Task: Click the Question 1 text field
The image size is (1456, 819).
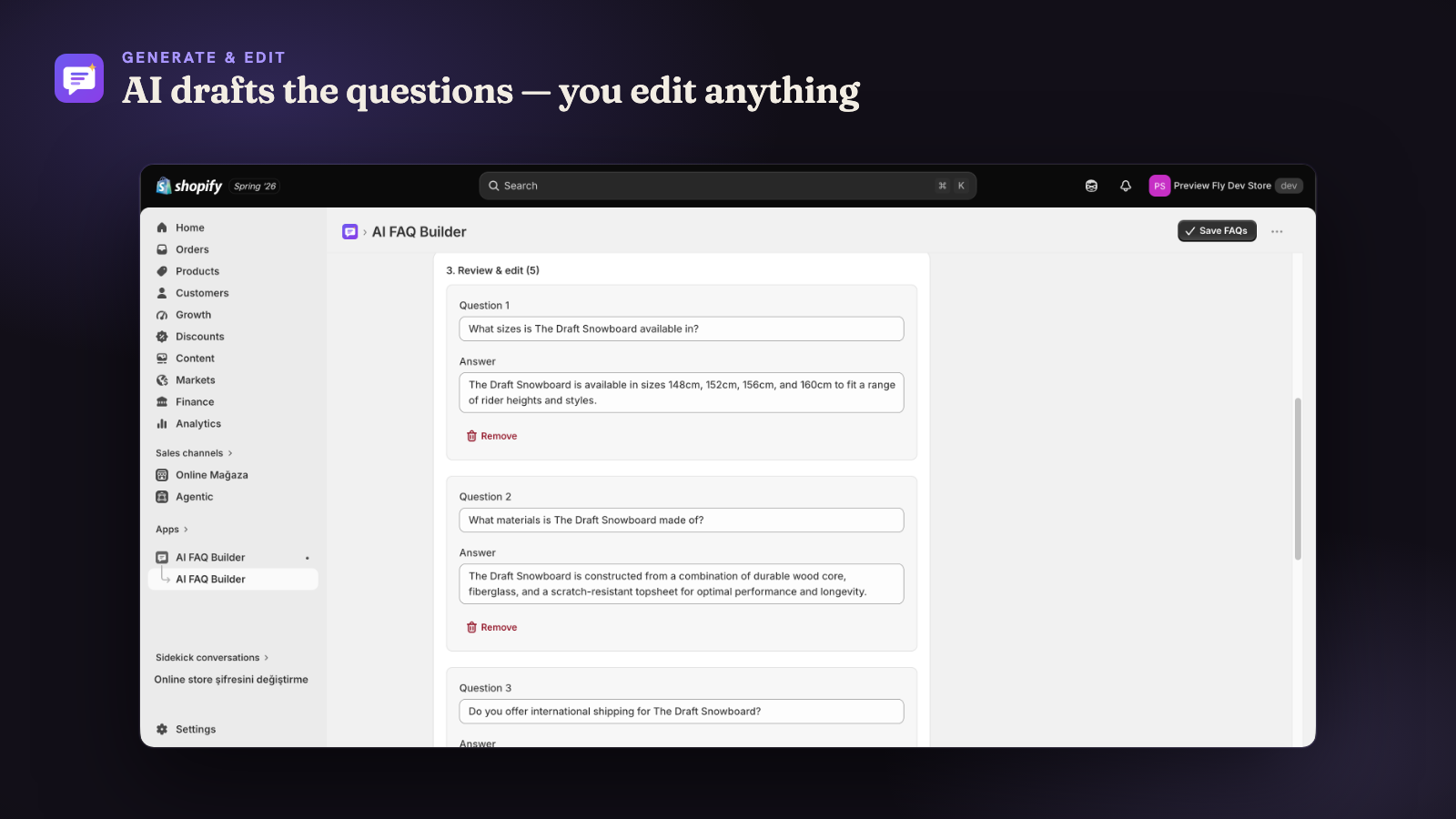Action: [x=682, y=329]
